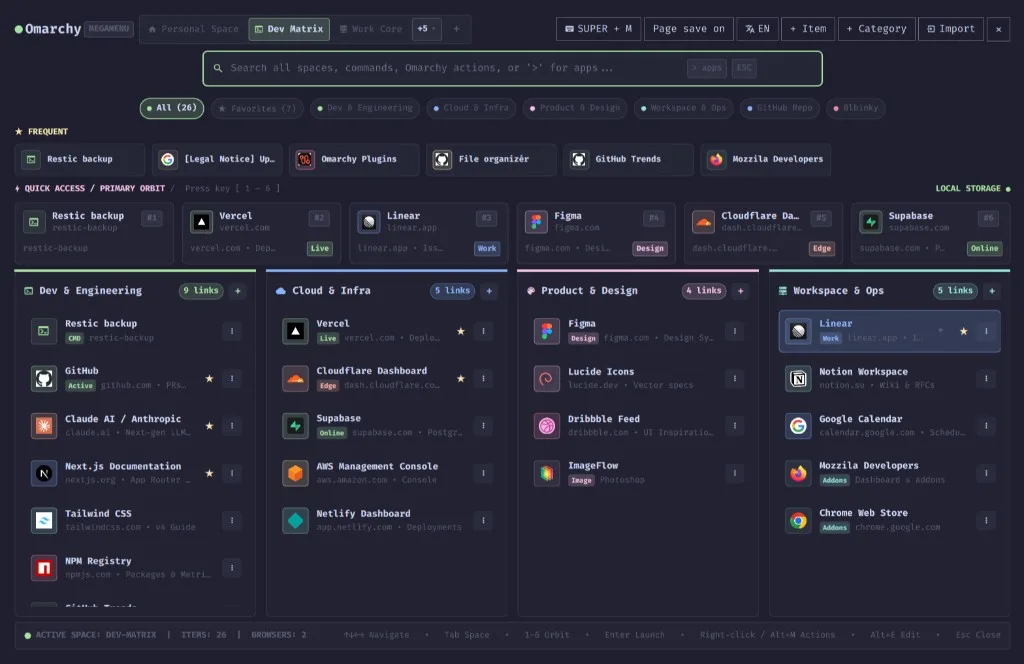The image size is (1024, 664).
Task: Filter by GitHub Repo chip
Action: (x=780, y=108)
